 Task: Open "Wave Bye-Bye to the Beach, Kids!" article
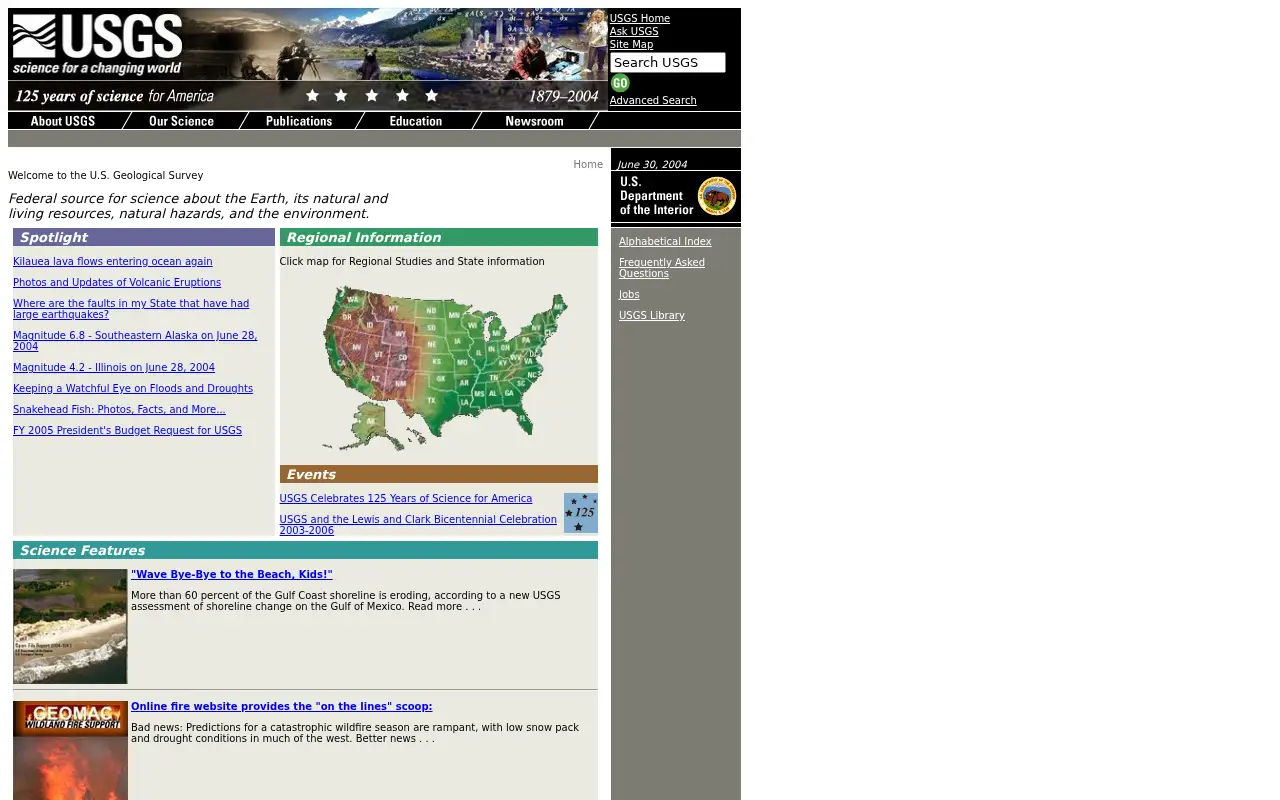pos(232,574)
